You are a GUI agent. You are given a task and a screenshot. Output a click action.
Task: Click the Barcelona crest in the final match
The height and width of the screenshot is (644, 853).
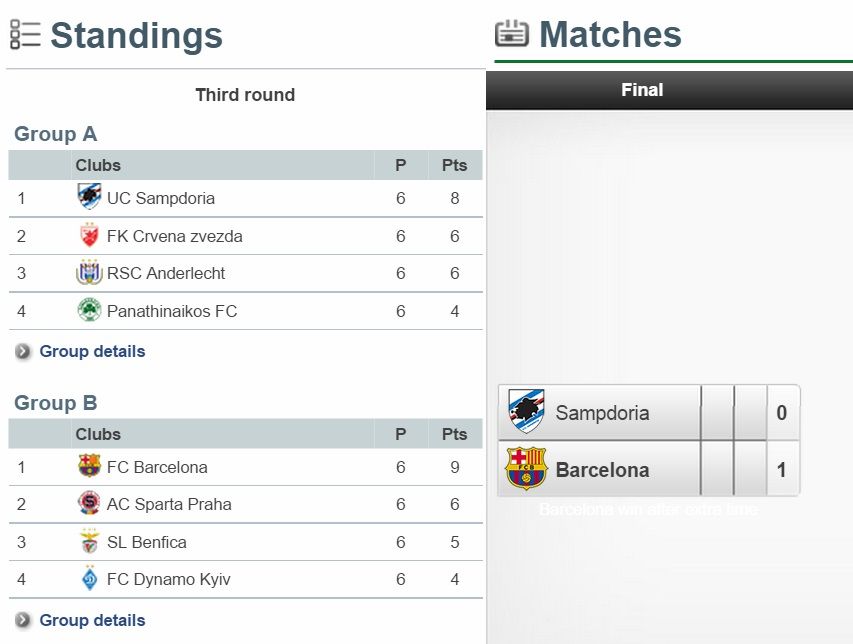point(526,469)
